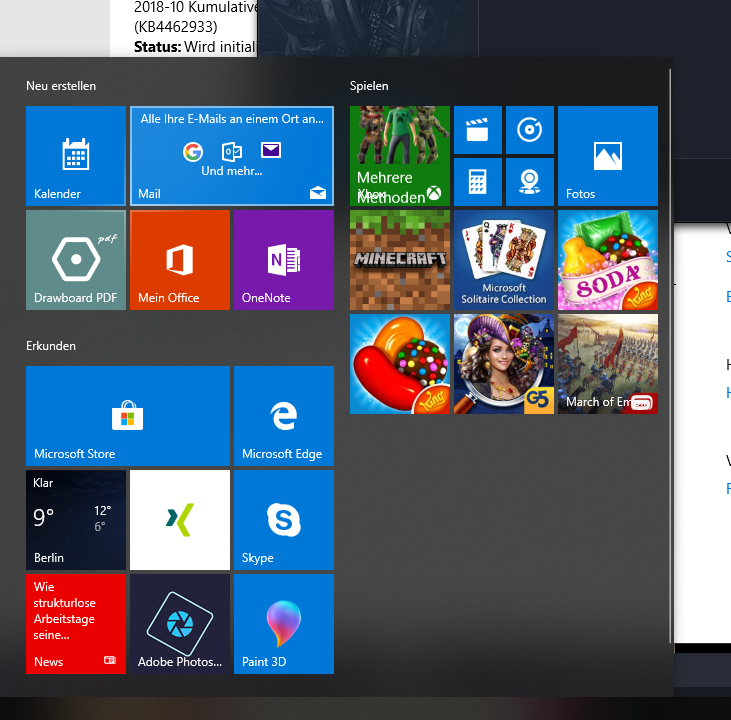The width and height of the screenshot is (731, 720).
Task: Open the Fotos tile
Action: (608, 156)
